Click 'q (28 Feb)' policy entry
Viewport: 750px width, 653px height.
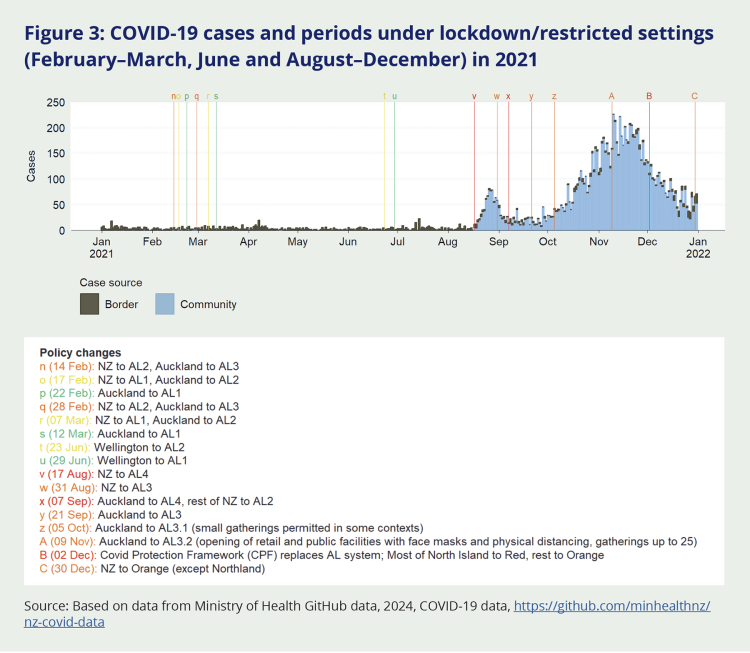139,407
